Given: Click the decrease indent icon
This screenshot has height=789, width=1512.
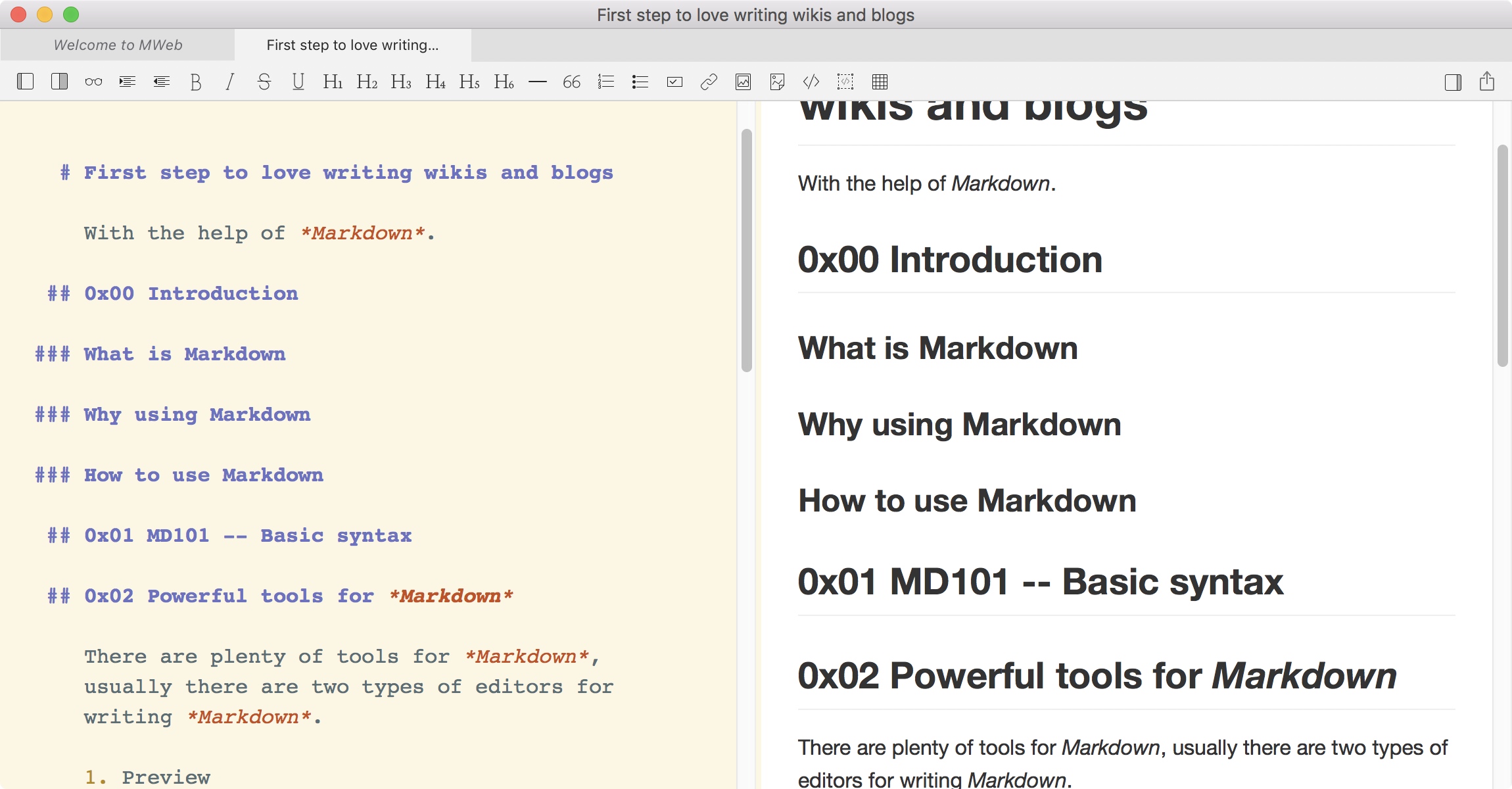Looking at the screenshot, I should (162, 82).
